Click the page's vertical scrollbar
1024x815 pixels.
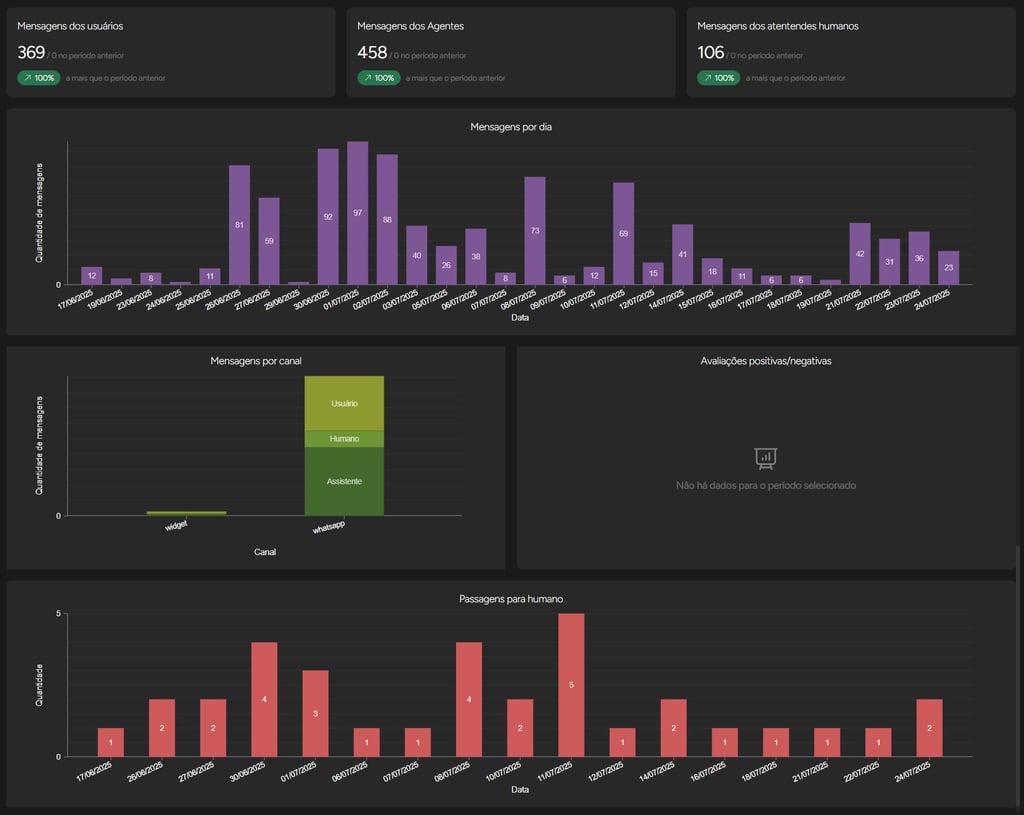[1017, 676]
